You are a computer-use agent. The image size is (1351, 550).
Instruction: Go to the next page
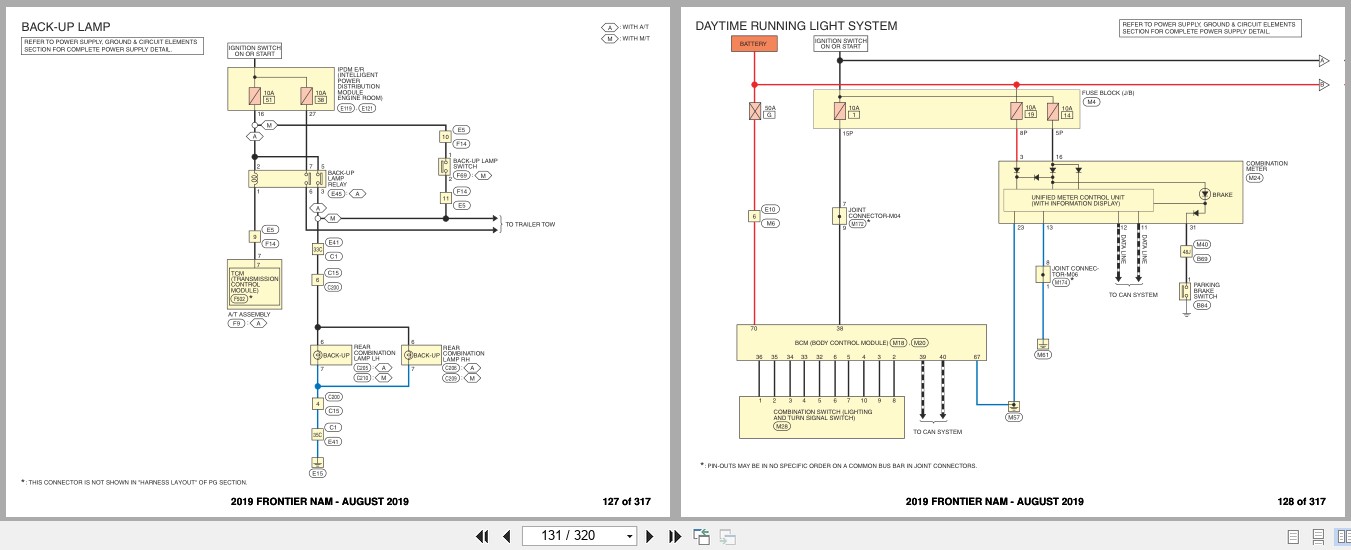click(650, 536)
